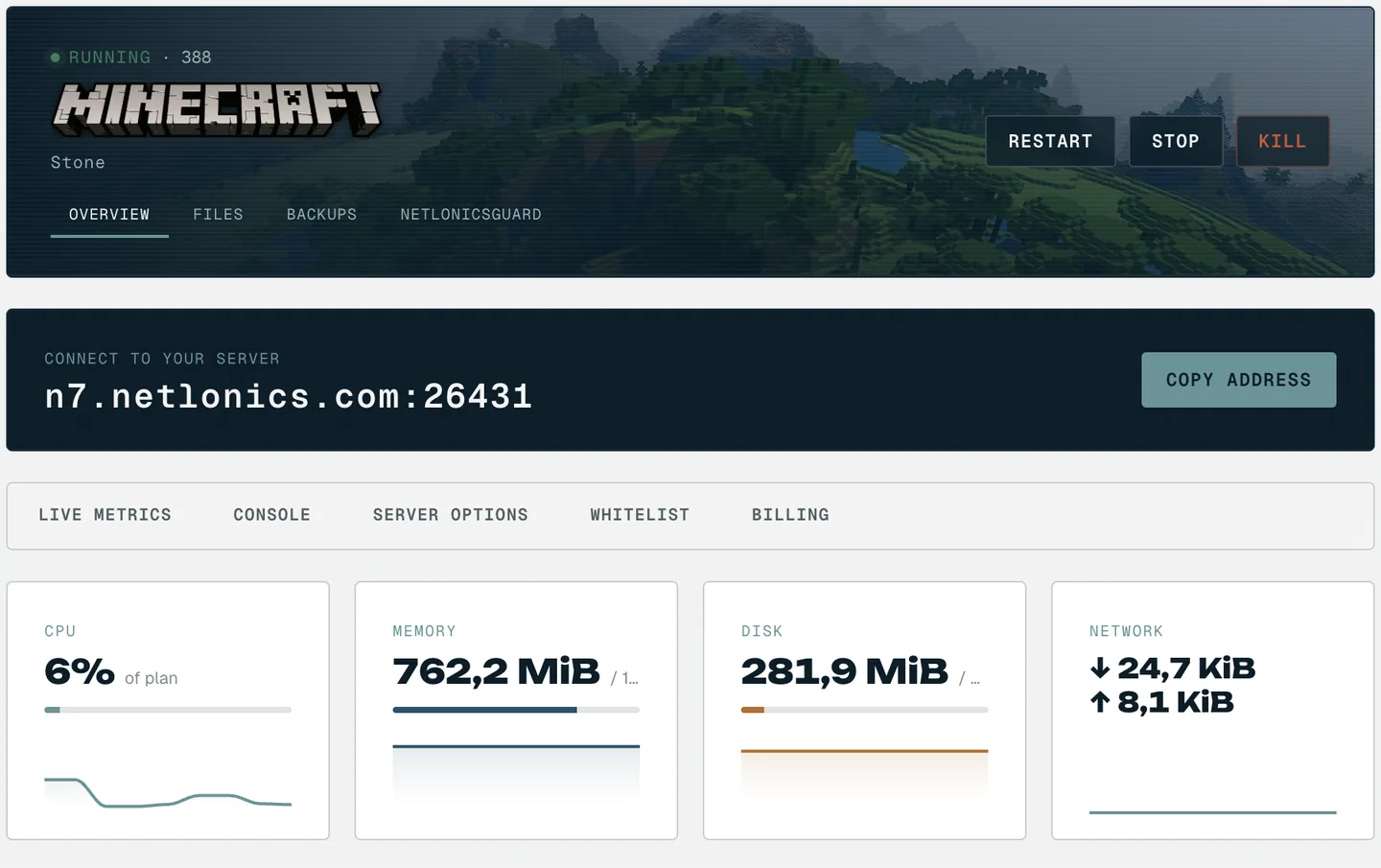The height and width of the screenshot is (868, 1381).
Task: Click the Disk card label
Action: [x=761, y=631]
